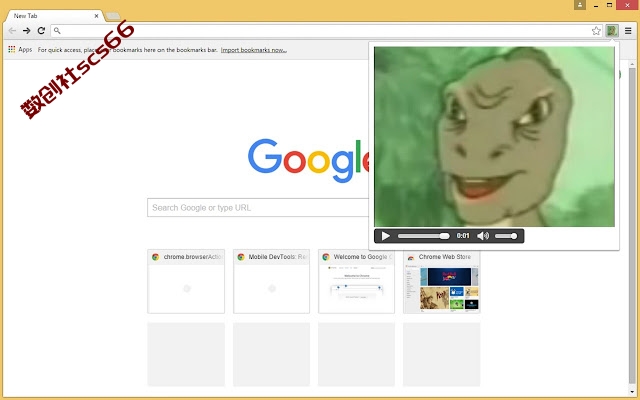Reload the page with the refresh icon
The image size is (640, 400).
[41, 31]
